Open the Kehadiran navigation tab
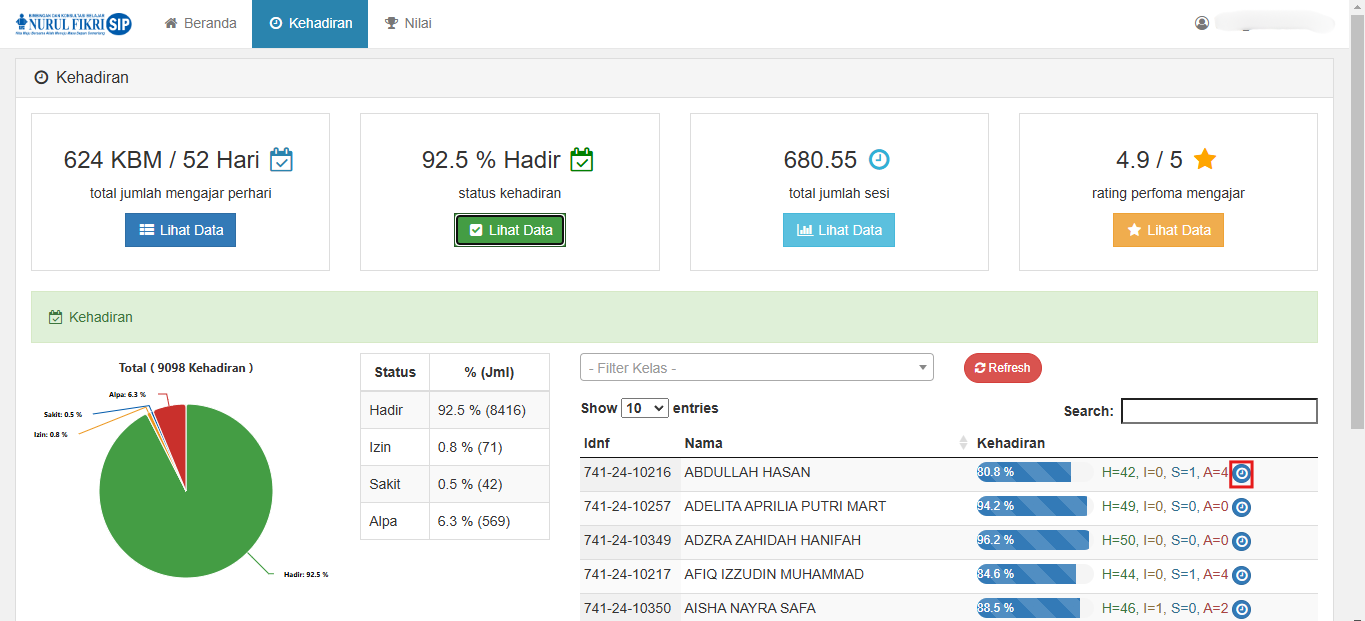 click(310, 23)
